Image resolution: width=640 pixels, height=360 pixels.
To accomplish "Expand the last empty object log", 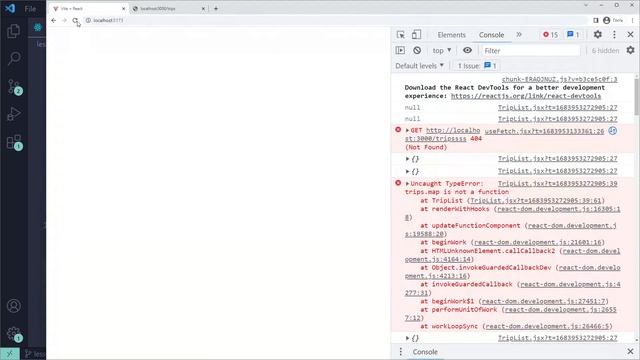I will (x=407, y=338).
